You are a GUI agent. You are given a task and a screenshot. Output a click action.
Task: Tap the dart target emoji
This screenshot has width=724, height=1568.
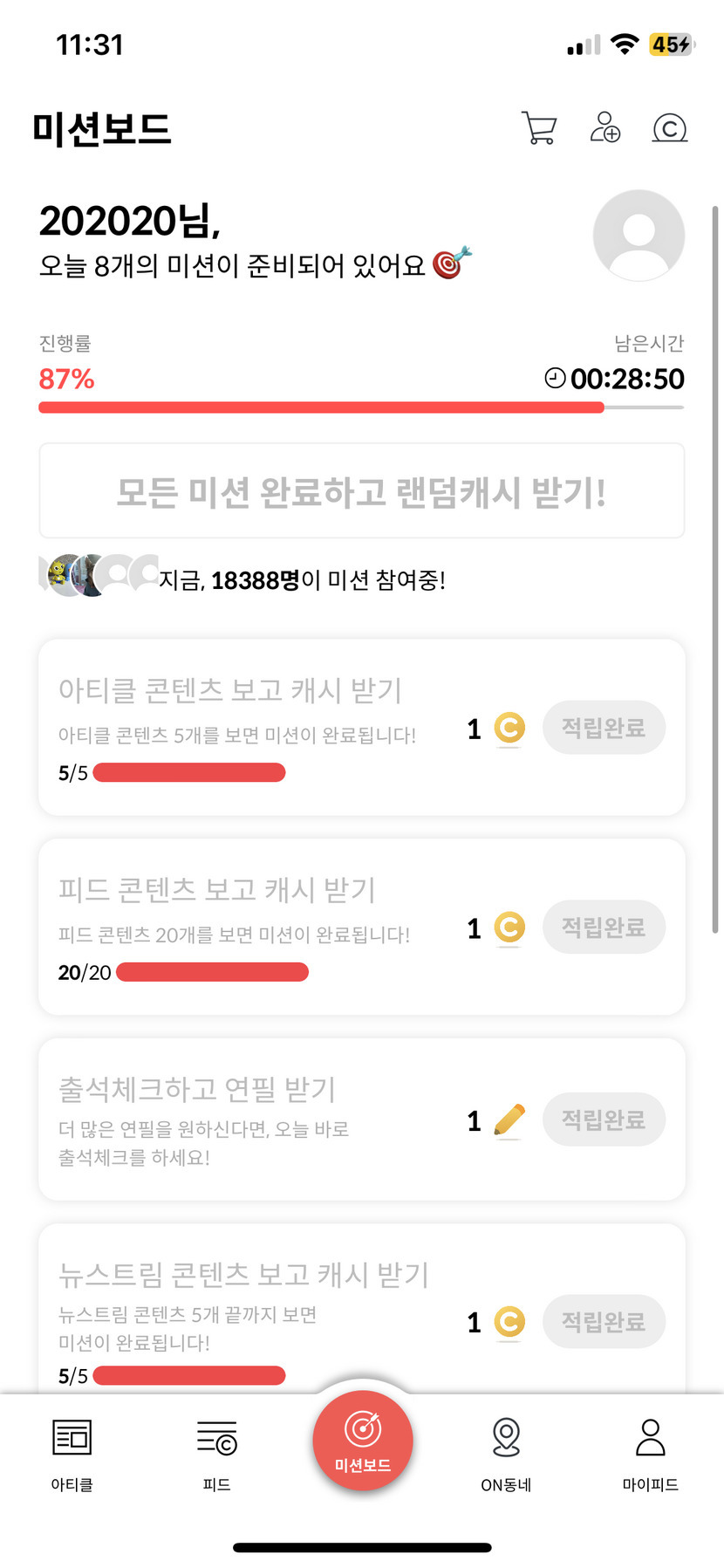point(452,263)
